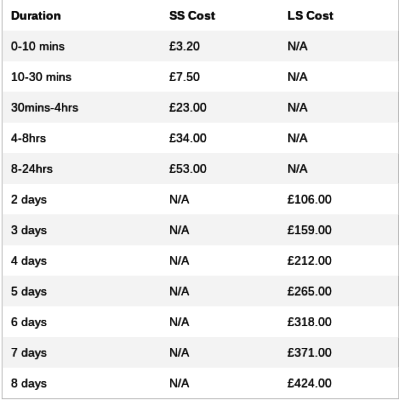This screenshot has width=399, height=400.
Task: Click the £53.00 SS cost value
Action: pos(188,169)
